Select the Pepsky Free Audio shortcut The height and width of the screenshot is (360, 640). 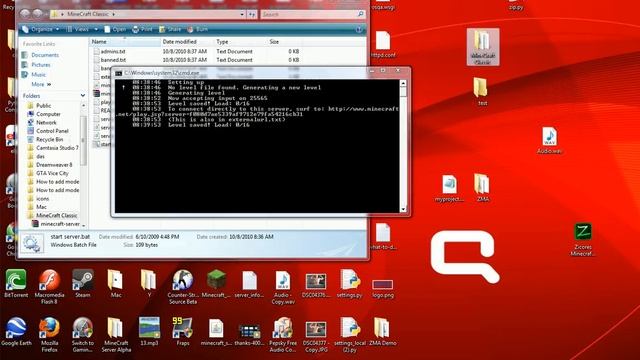point(283,335)
